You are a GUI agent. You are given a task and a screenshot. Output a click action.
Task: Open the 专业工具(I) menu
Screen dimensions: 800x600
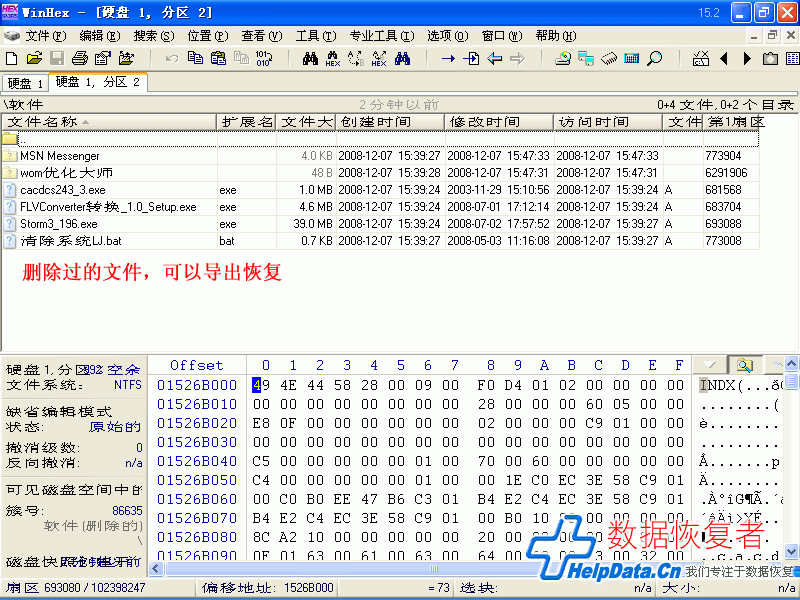(382, 36)
